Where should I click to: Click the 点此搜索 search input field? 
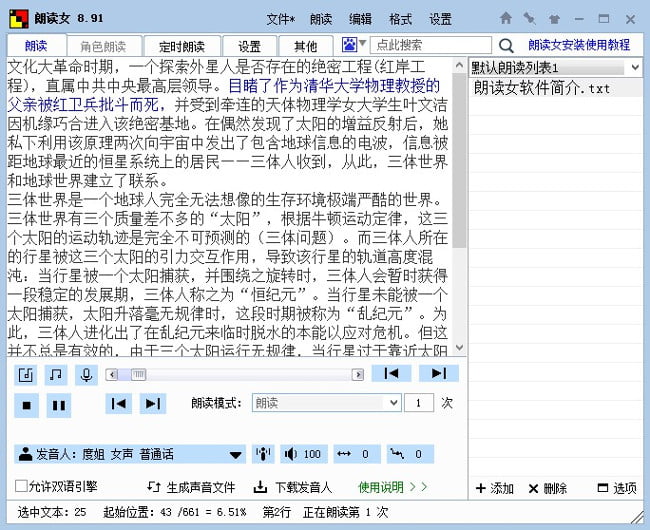[430, 45]
